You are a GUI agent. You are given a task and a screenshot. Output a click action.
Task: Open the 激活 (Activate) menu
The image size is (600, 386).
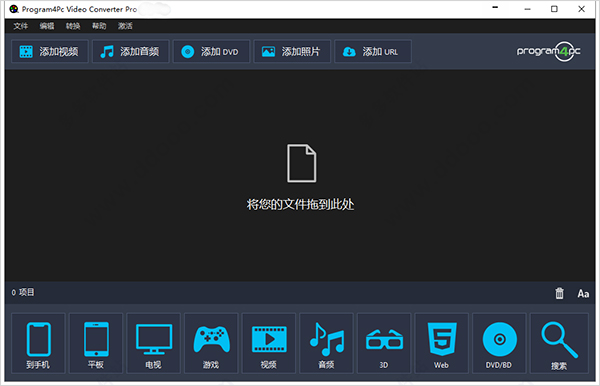(x=125, y=26)
